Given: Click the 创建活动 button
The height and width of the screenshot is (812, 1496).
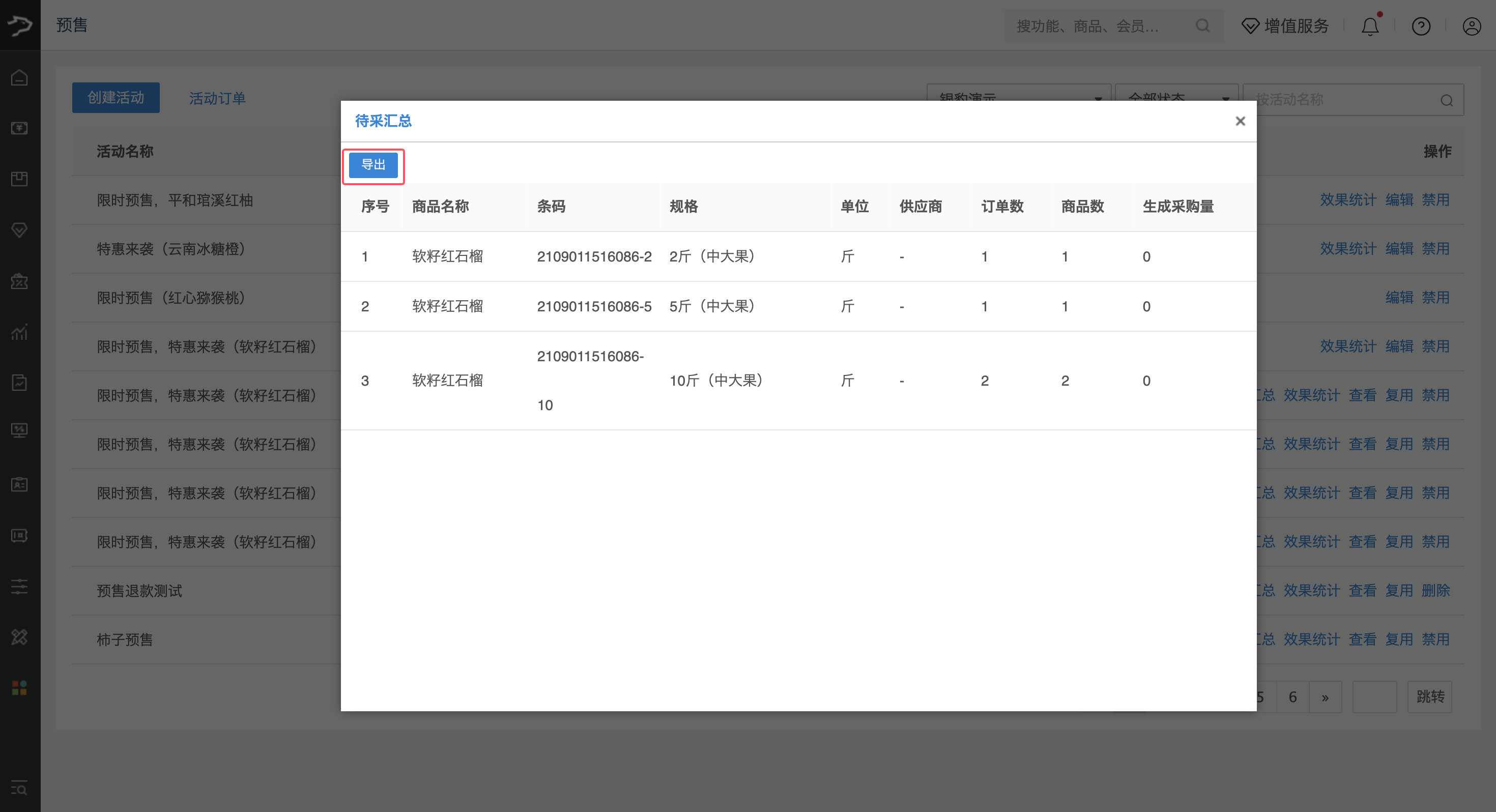Looking at the screenshot, I should 116,98.
